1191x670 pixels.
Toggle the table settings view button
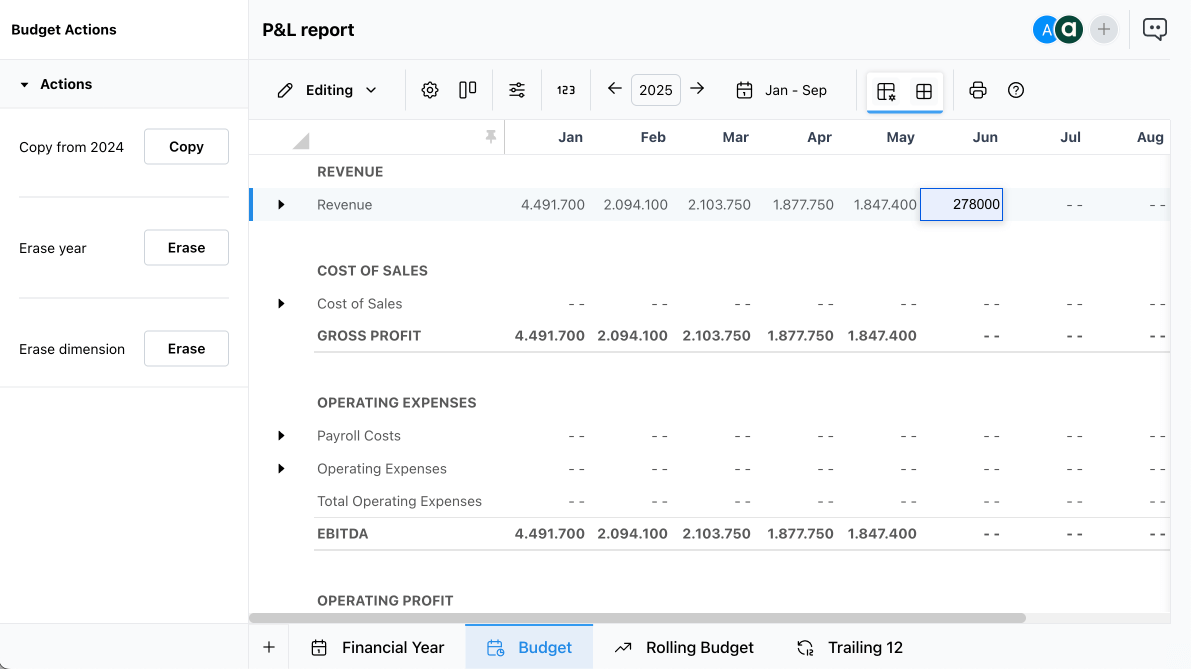(x=886, y=91)
